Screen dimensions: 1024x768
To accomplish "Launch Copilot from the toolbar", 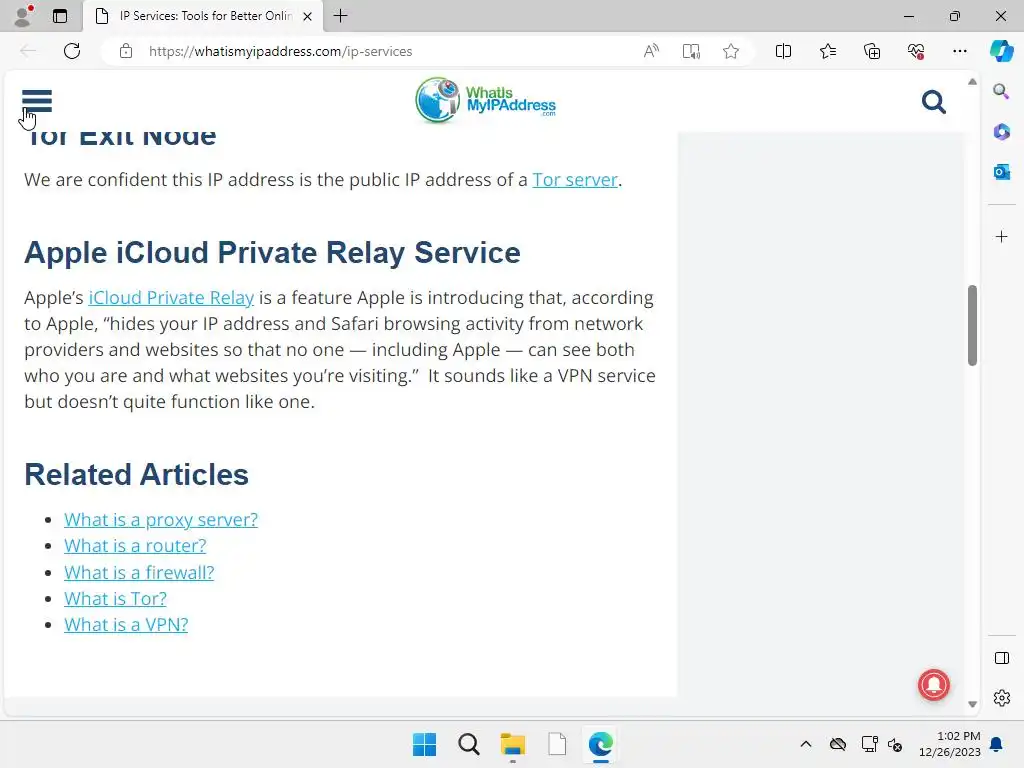I will pyautogui.click(x=1001, y=51).
